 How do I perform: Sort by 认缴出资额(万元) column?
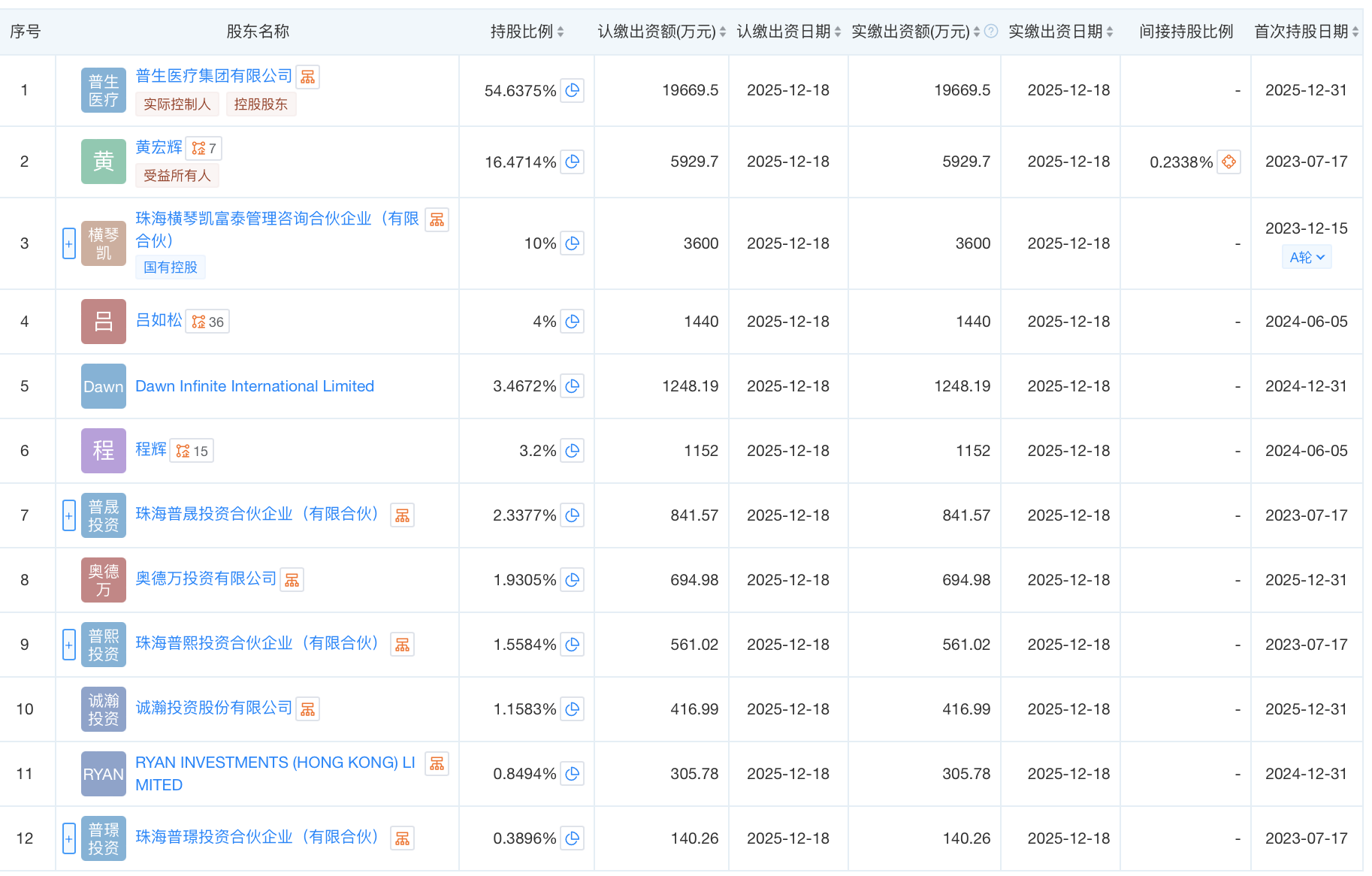click(723, 32)
